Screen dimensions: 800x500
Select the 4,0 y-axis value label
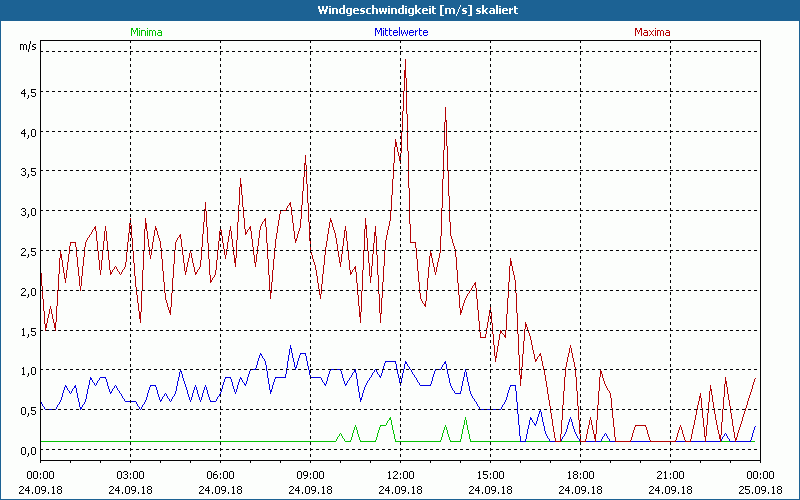pos(28,132)
